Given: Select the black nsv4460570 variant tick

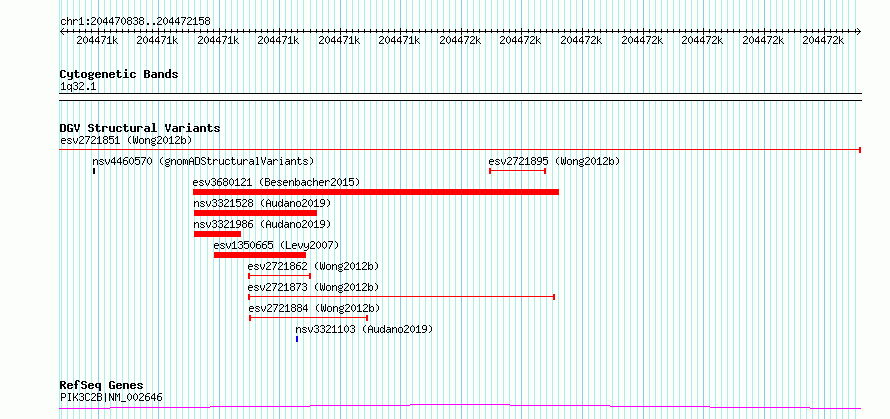Looking at the screenshot, I should point(94,171).
